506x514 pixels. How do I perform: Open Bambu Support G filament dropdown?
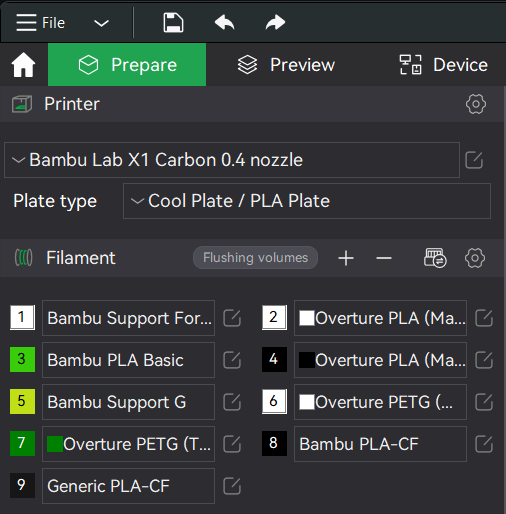pos(128,402)
